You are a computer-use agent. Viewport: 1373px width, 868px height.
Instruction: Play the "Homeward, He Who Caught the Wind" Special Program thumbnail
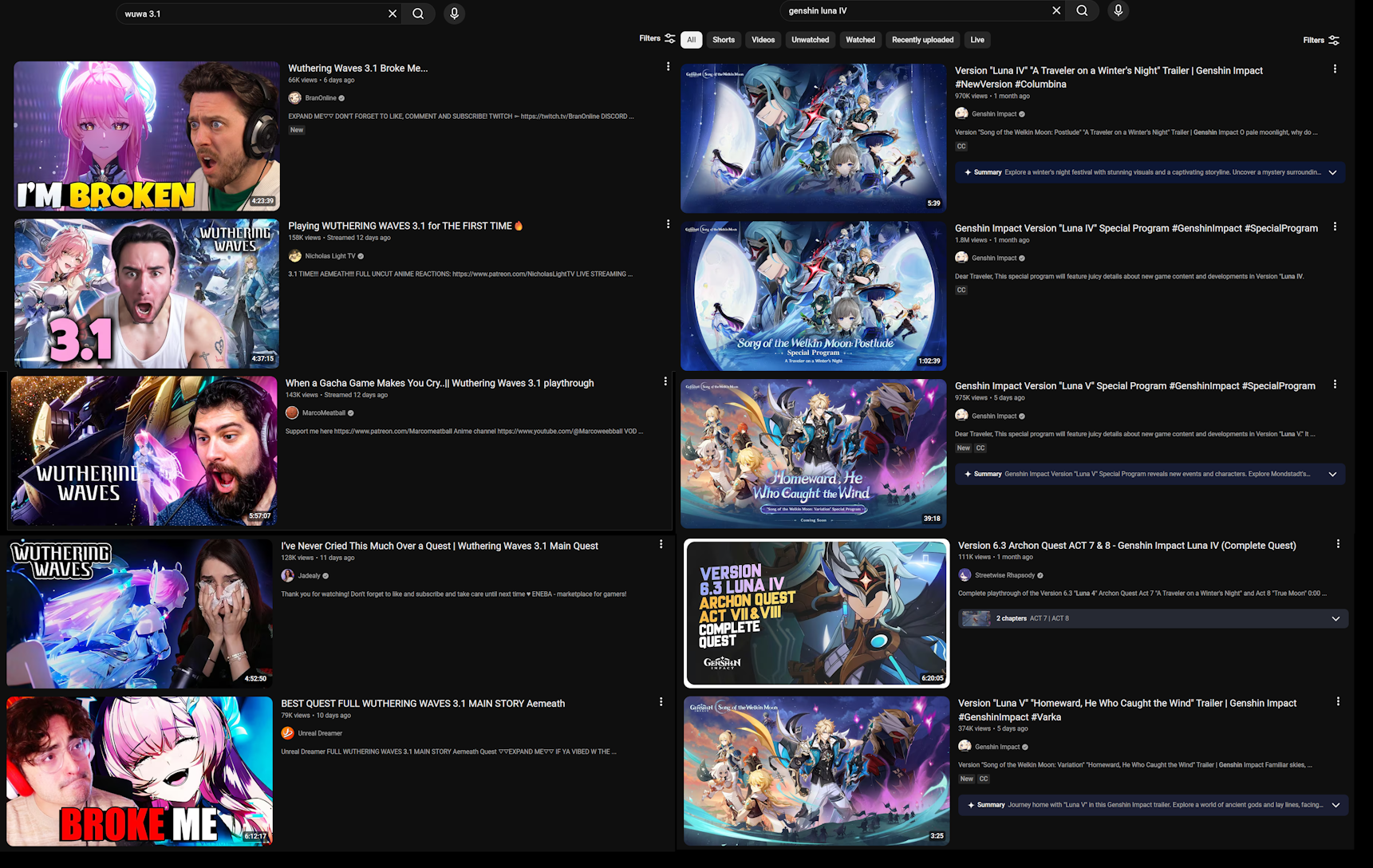point(814,453)
